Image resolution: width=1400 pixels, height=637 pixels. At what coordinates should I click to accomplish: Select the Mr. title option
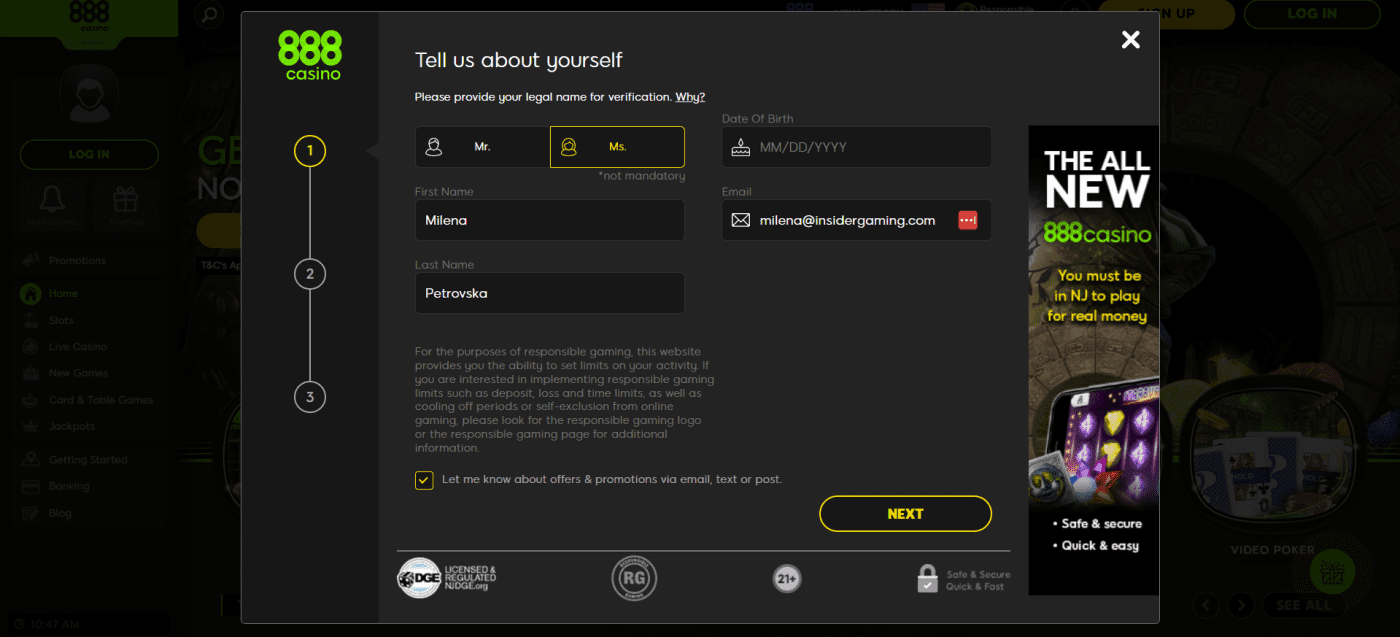pyautogui.click(x=483, y=147)
